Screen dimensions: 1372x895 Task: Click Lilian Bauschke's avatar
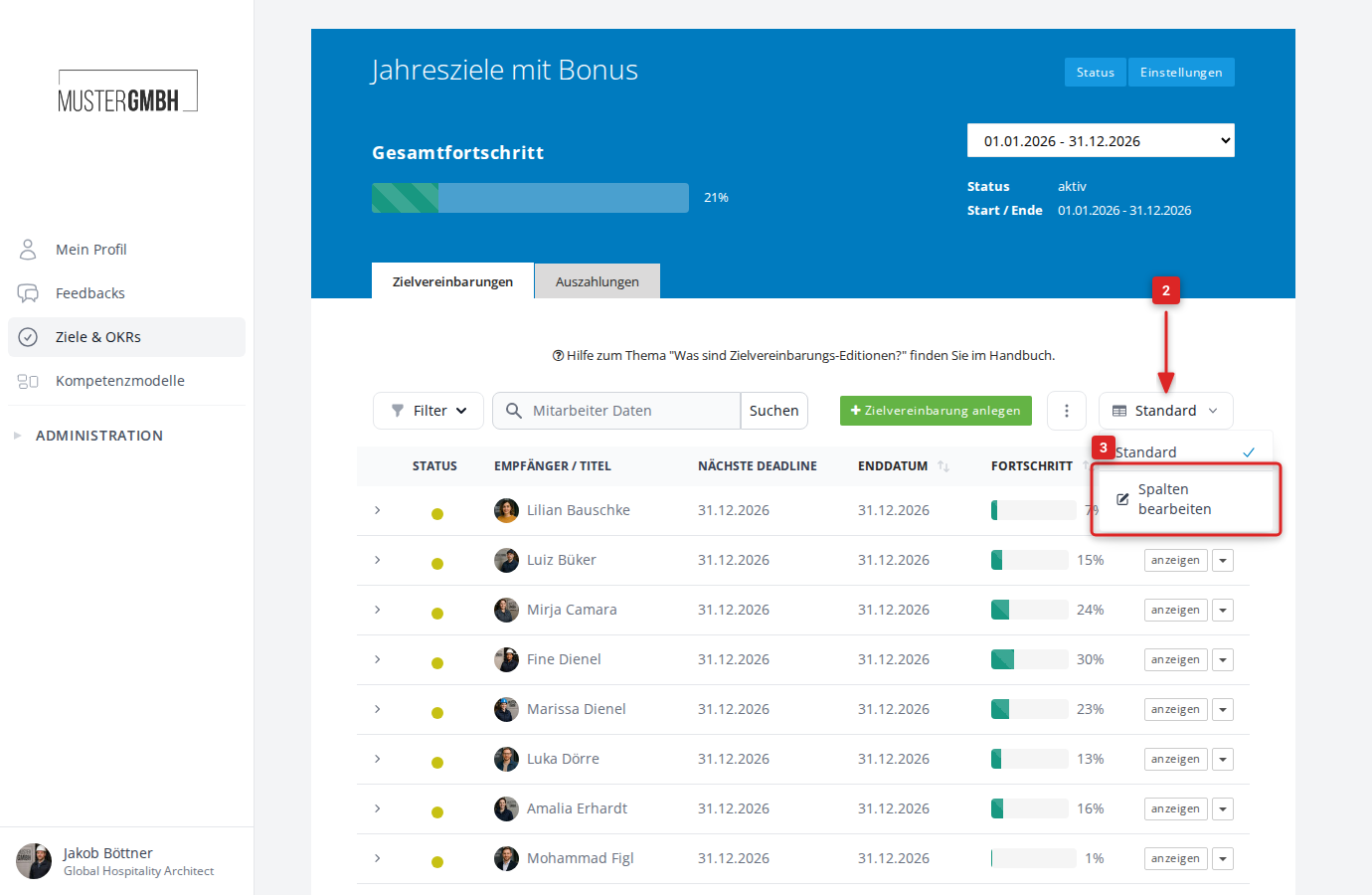click(506, 510)
